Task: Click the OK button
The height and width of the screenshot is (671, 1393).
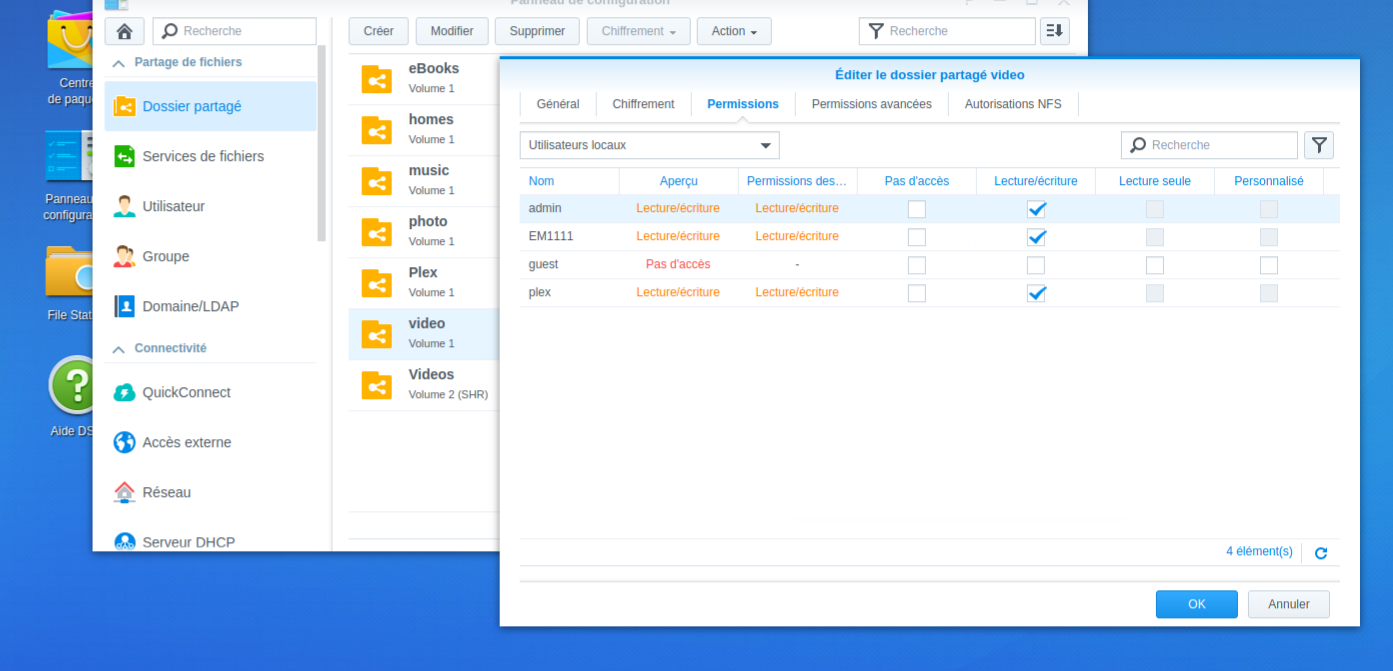Action: 1196,604
